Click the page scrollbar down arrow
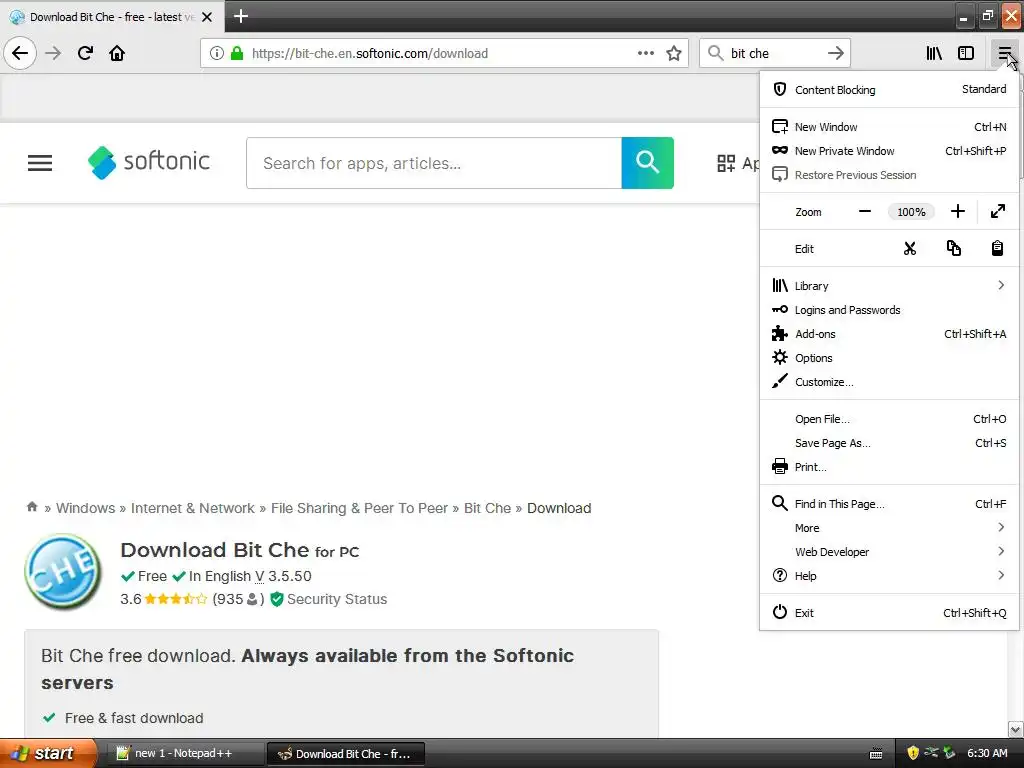This screenshot has width=1024, height=768. click(x=1016, y=728)
